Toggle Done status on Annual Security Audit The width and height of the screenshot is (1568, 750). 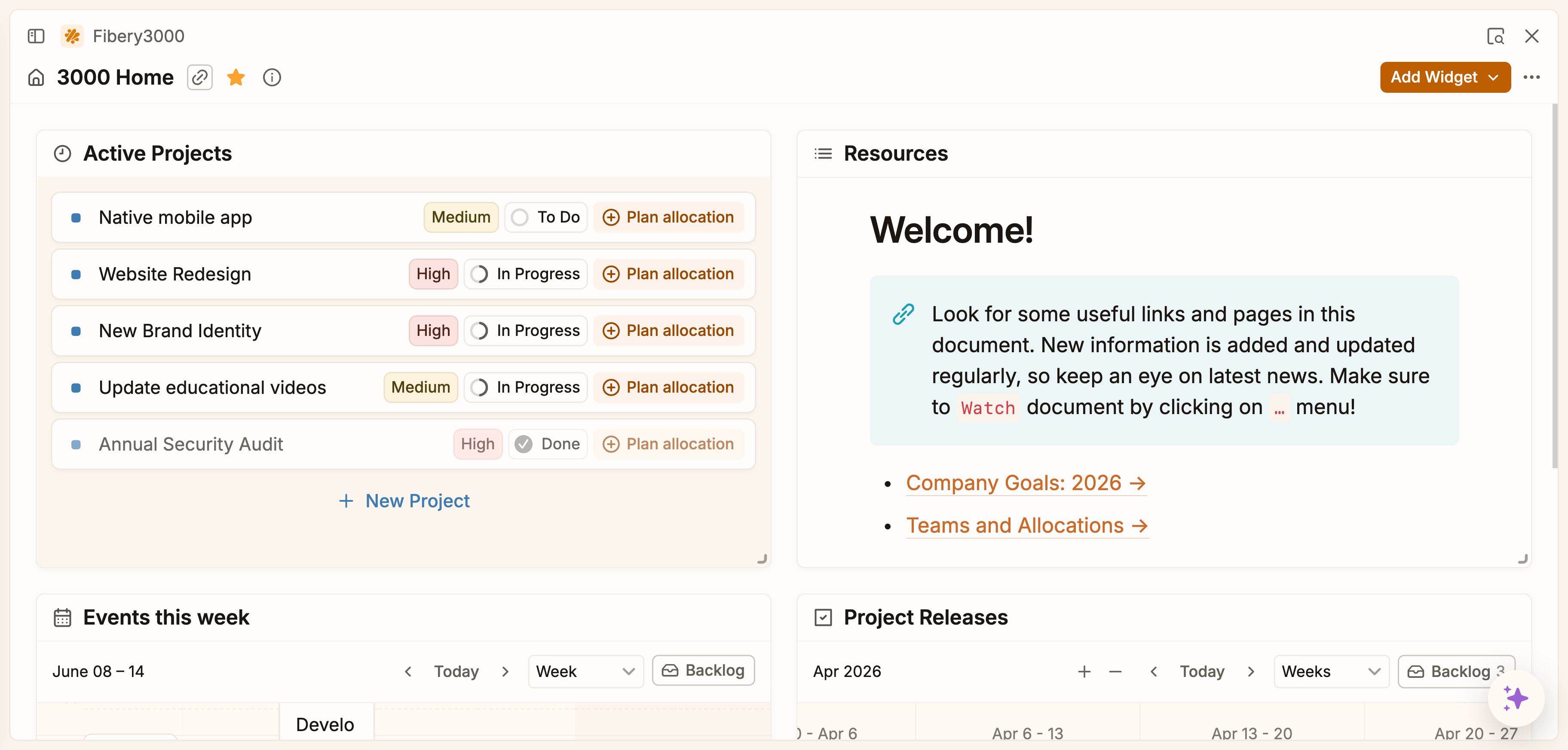[524, 444]
